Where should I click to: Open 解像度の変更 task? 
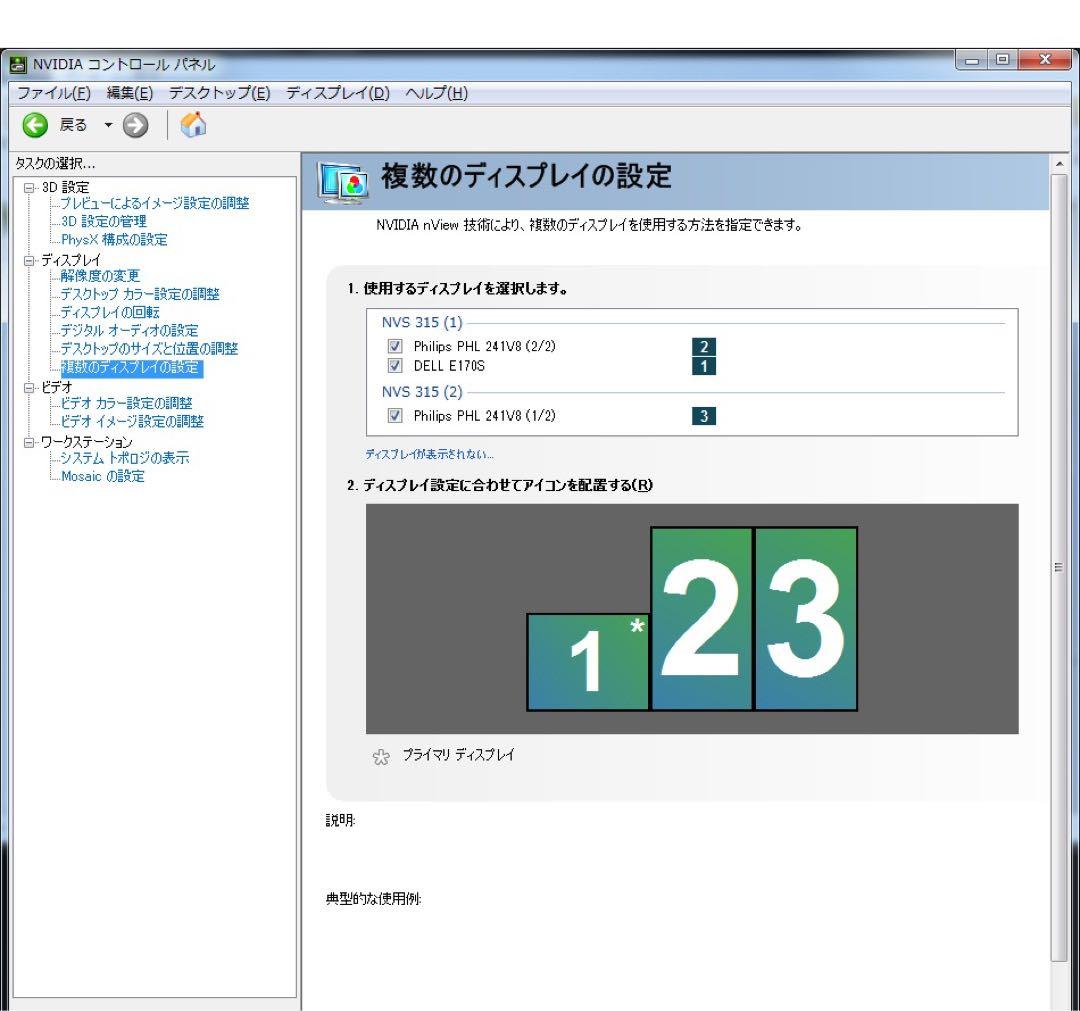click(x=100, y=275)
